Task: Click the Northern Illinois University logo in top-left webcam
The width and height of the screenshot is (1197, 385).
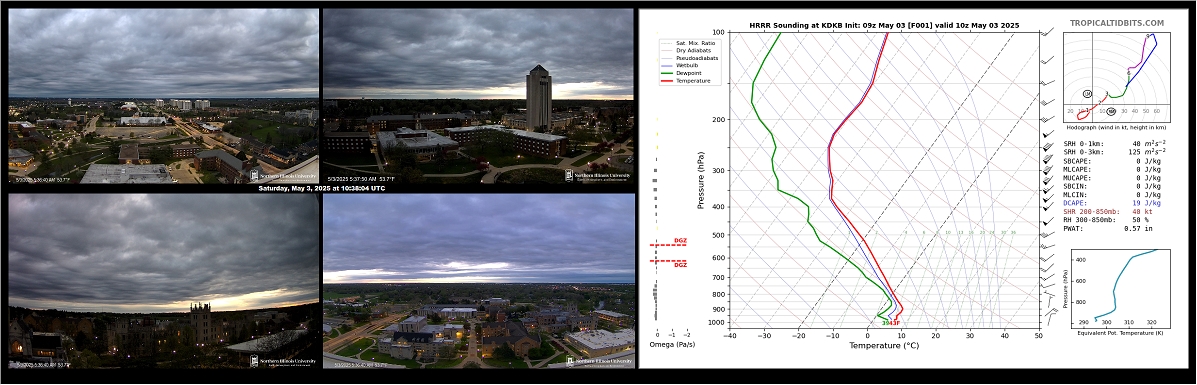Action: [x=282, y=175]
